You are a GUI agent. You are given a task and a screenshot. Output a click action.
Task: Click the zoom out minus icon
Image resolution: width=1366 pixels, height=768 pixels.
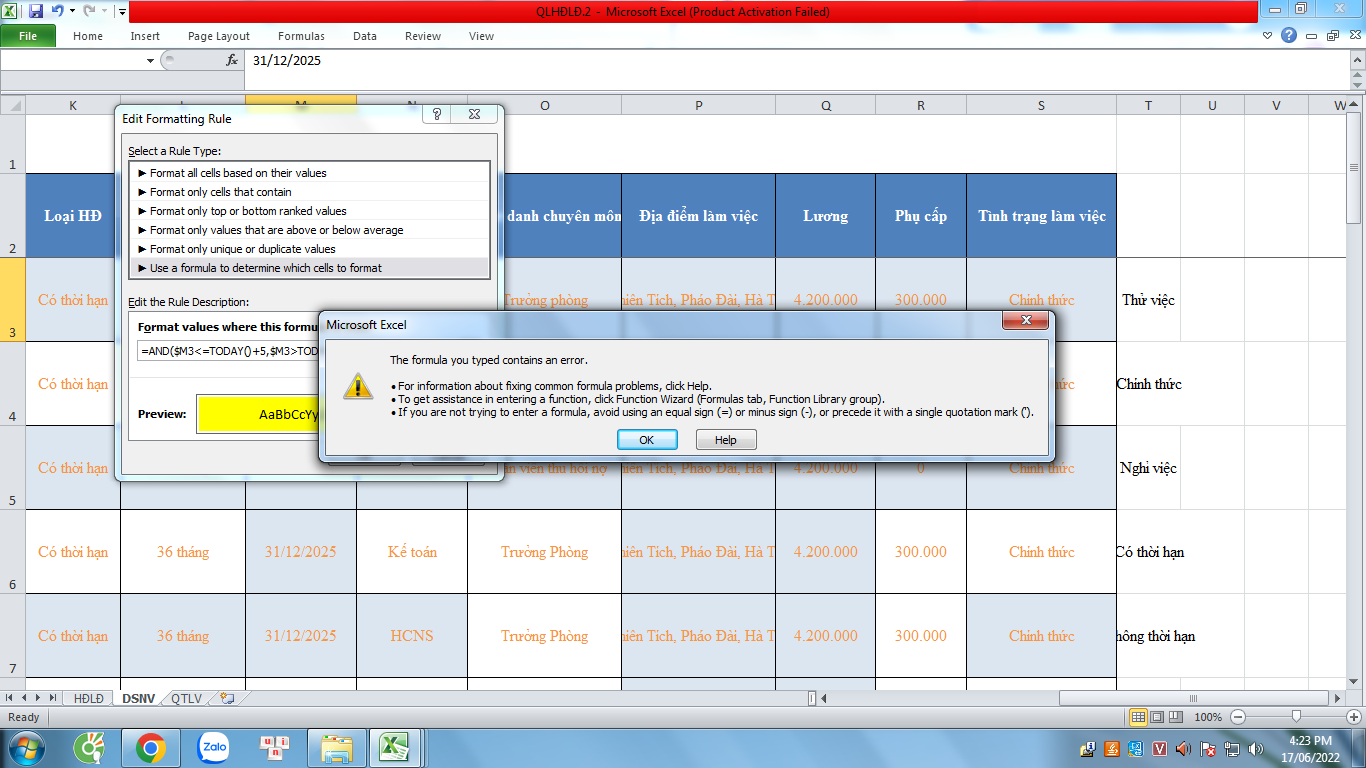click(1238, 717)
